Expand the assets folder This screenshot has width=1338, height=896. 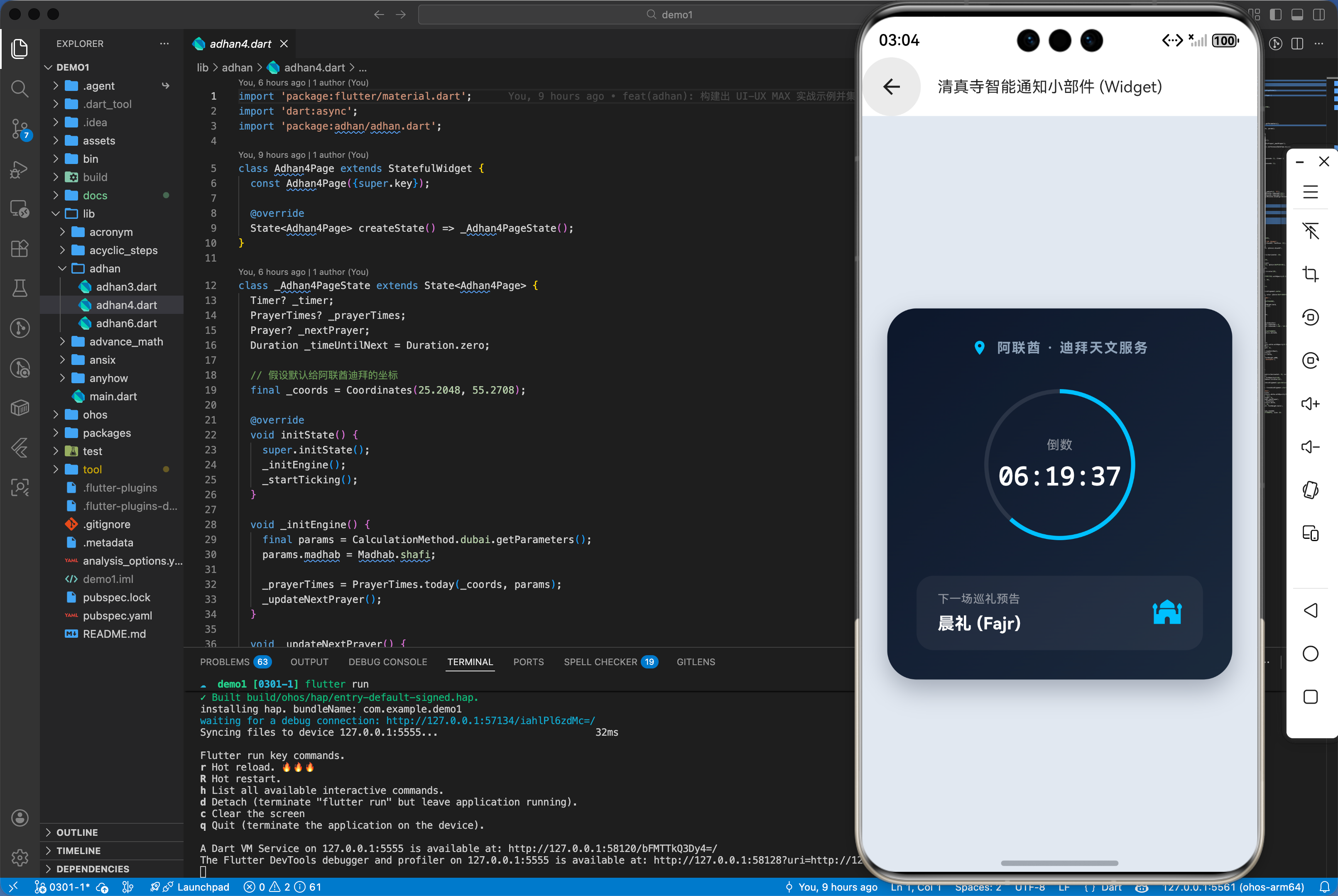(98, 141)
